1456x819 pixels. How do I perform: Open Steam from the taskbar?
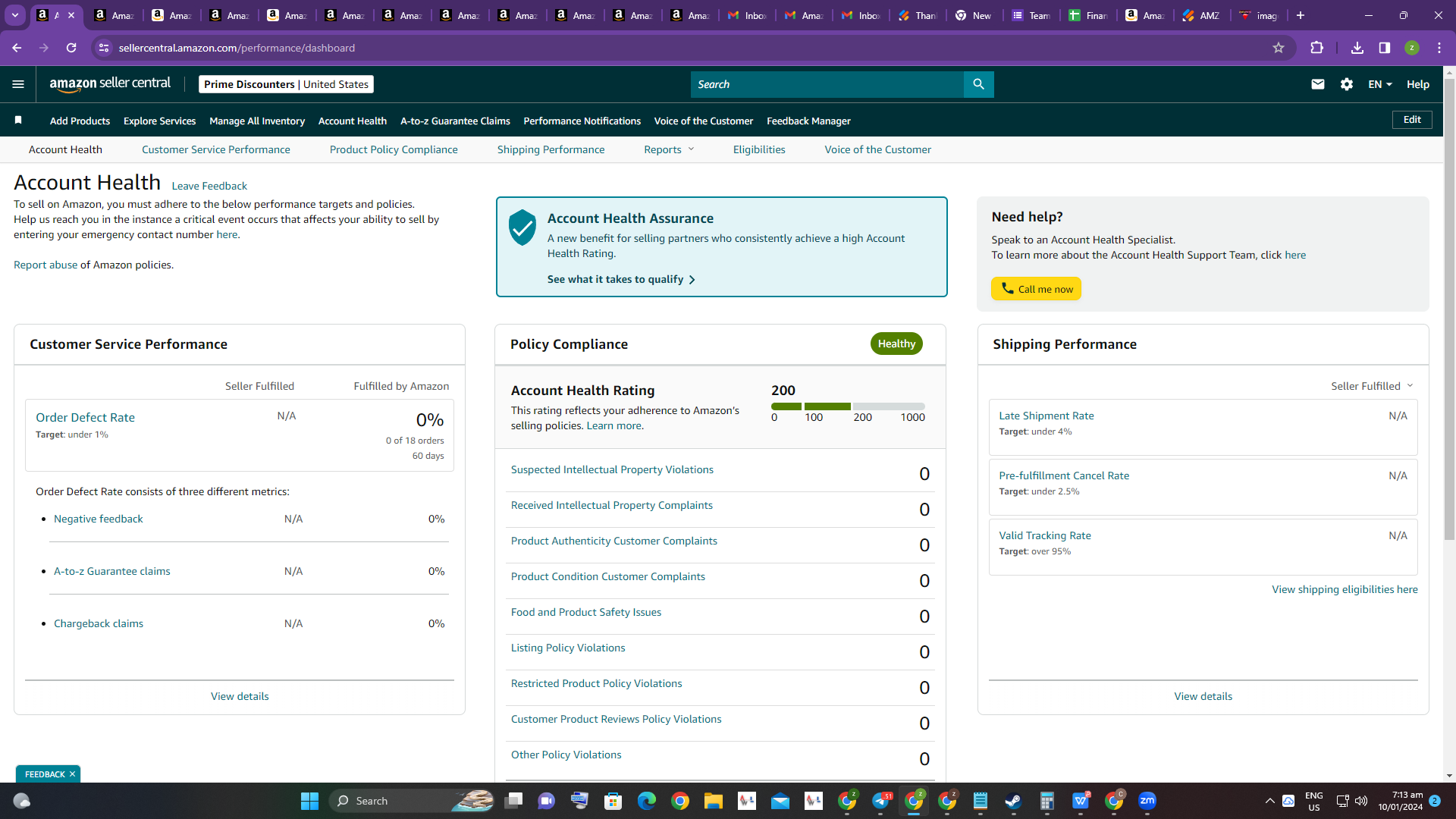pos(1014,801)
